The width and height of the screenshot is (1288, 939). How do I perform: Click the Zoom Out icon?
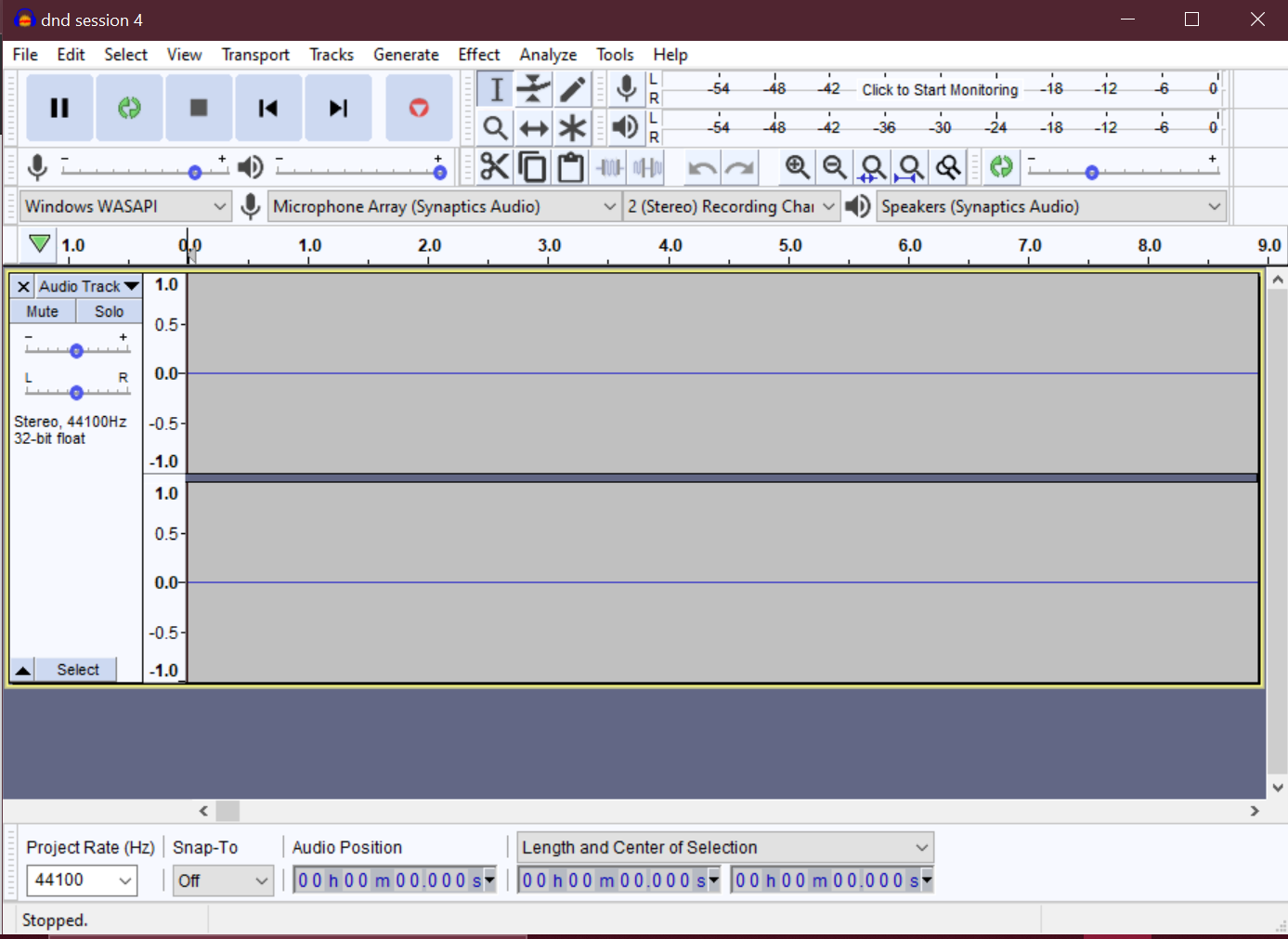point(835,167)
